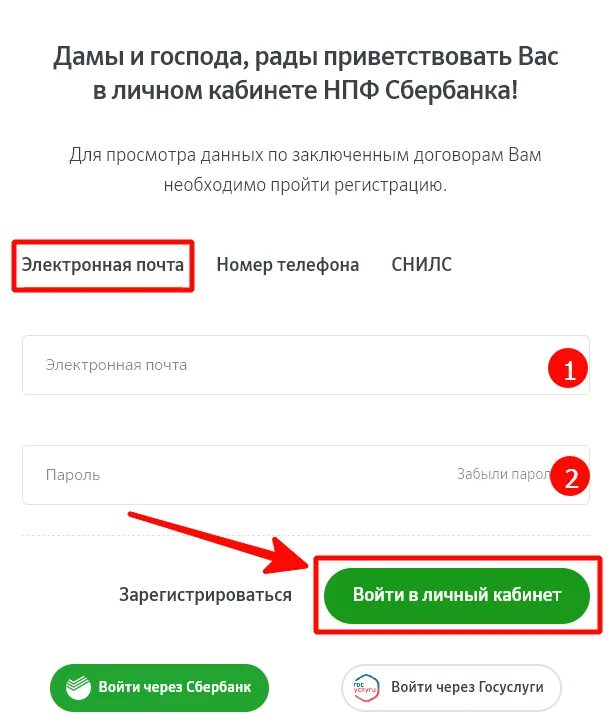Click the dashed divider line below the password field
The width and height of the screenshot is (611, 725).
click(306, 535)
